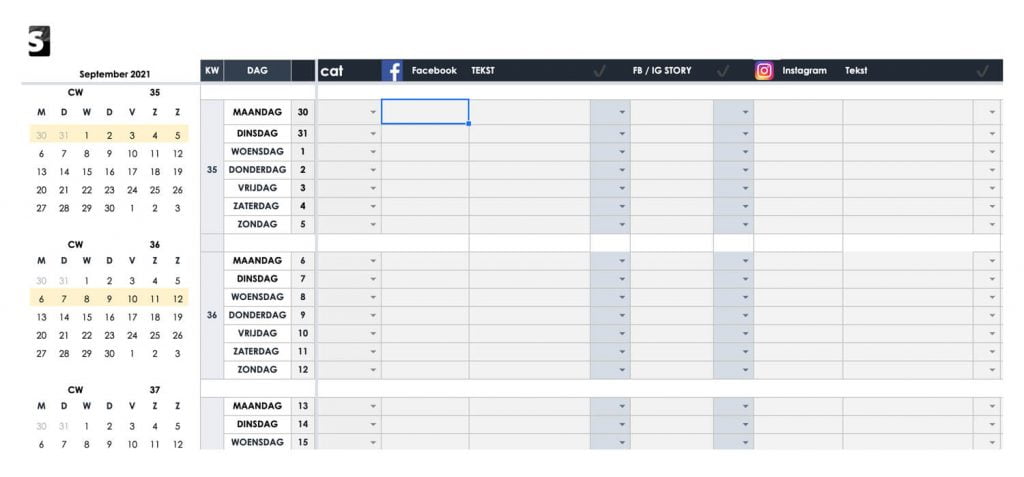
Task: Select the cat column header
Action: (332, 71)
